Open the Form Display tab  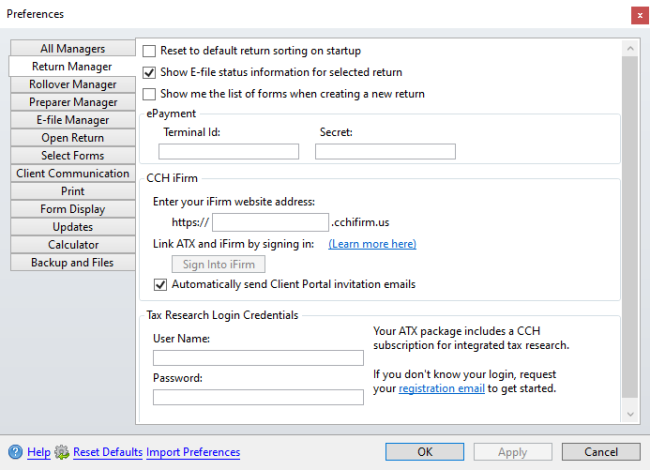73,209
